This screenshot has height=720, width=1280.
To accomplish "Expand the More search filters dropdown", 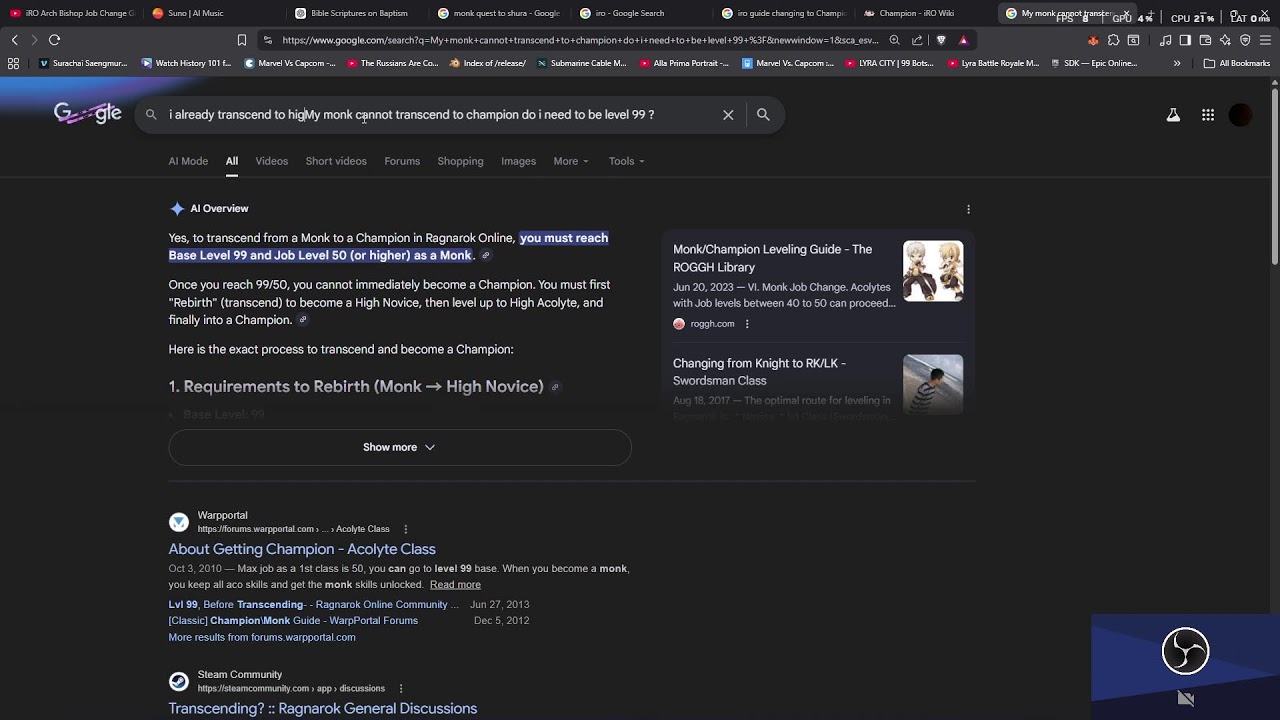I will [571, 161].
